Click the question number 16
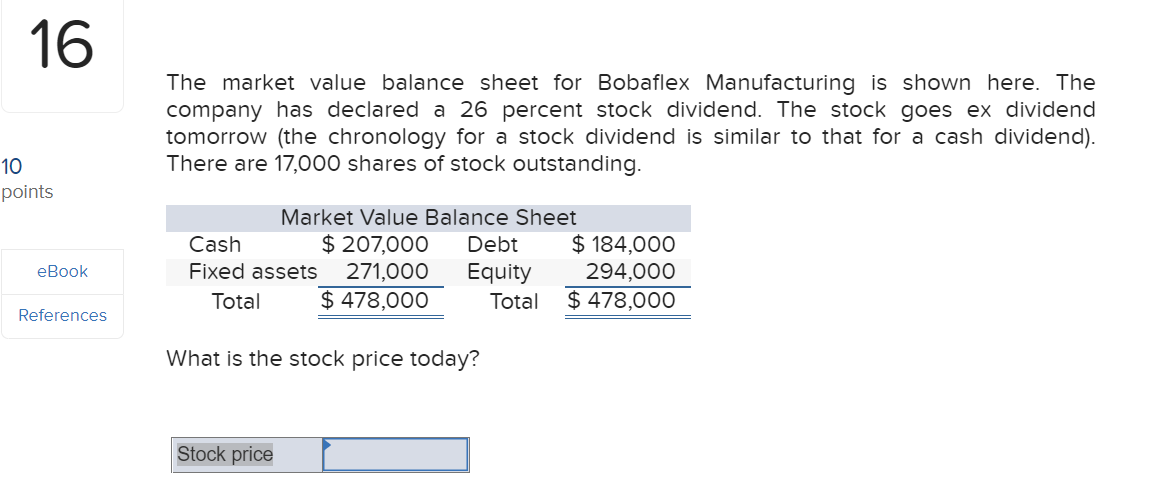Screen dimensions: 1162x486 (x=62, y=46)
